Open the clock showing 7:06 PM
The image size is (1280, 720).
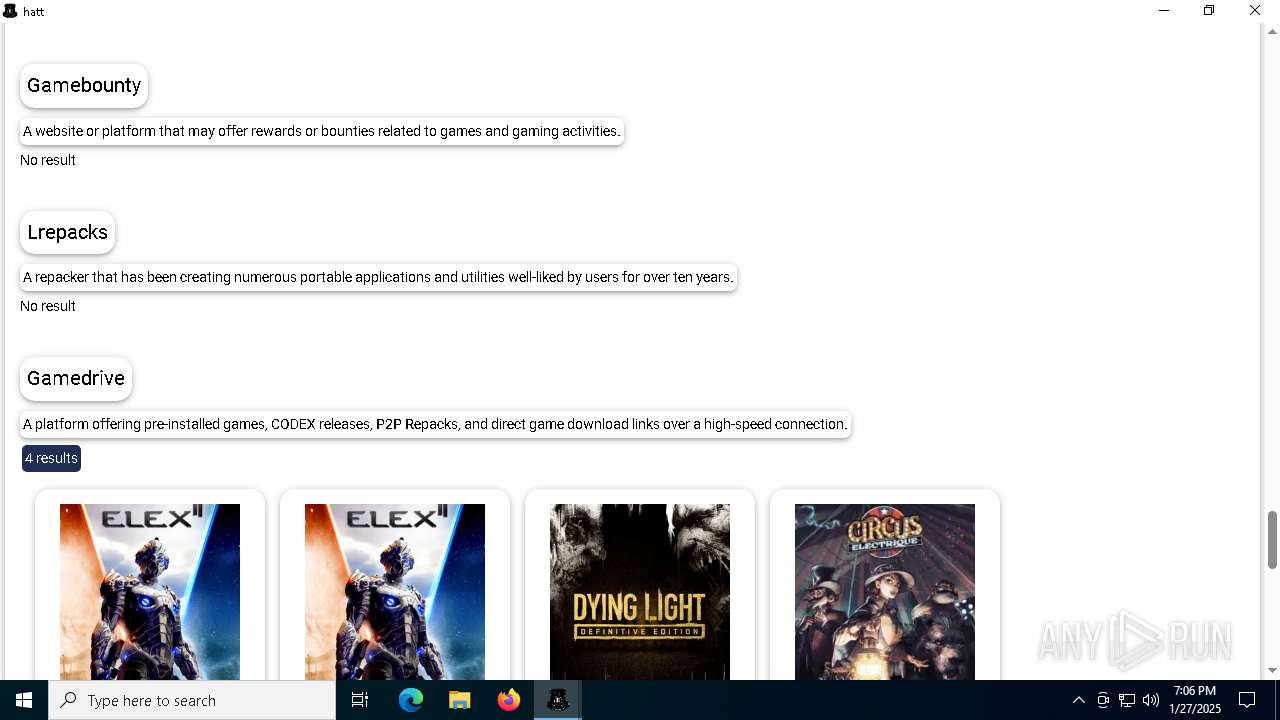pos(1196,700)
